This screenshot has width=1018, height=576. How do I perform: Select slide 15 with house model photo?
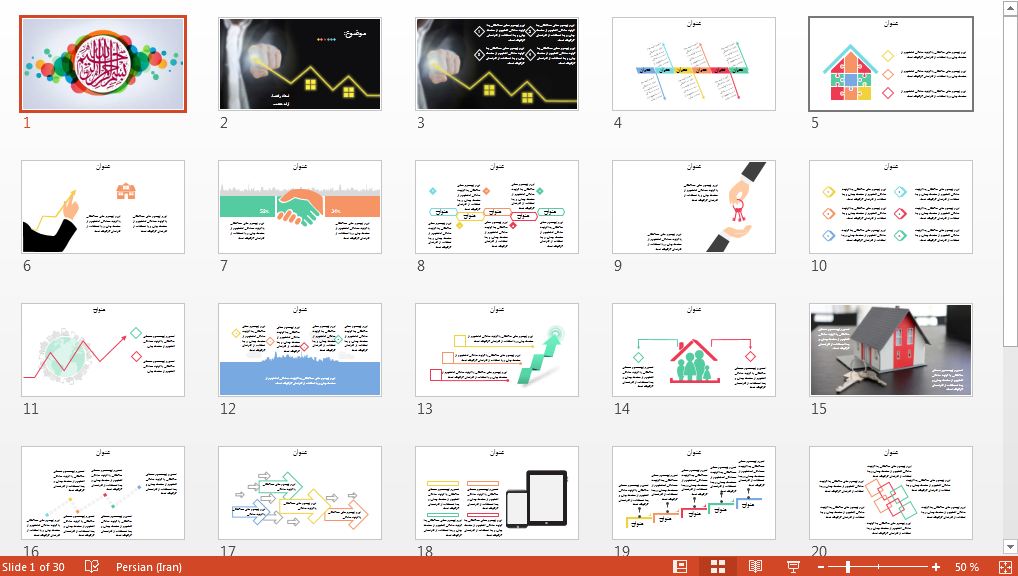[x=890, y=350]
